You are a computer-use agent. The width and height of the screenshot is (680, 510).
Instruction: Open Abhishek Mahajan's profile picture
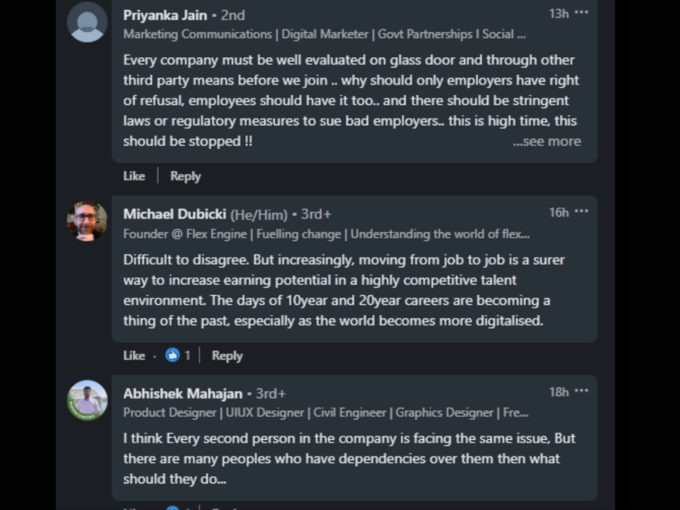click(x=87, y=401)
